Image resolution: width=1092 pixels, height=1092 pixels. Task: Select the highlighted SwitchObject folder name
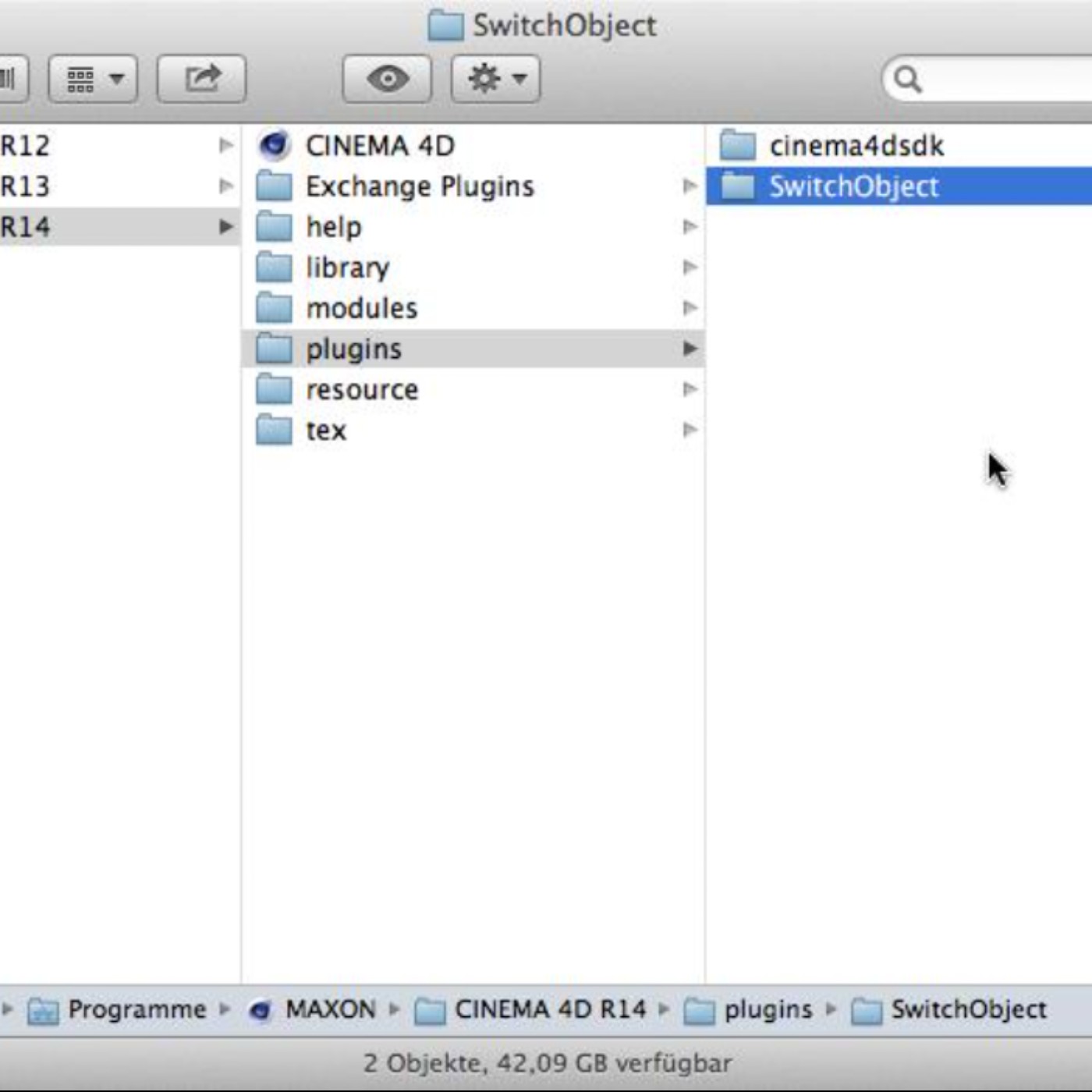[854, 186]
